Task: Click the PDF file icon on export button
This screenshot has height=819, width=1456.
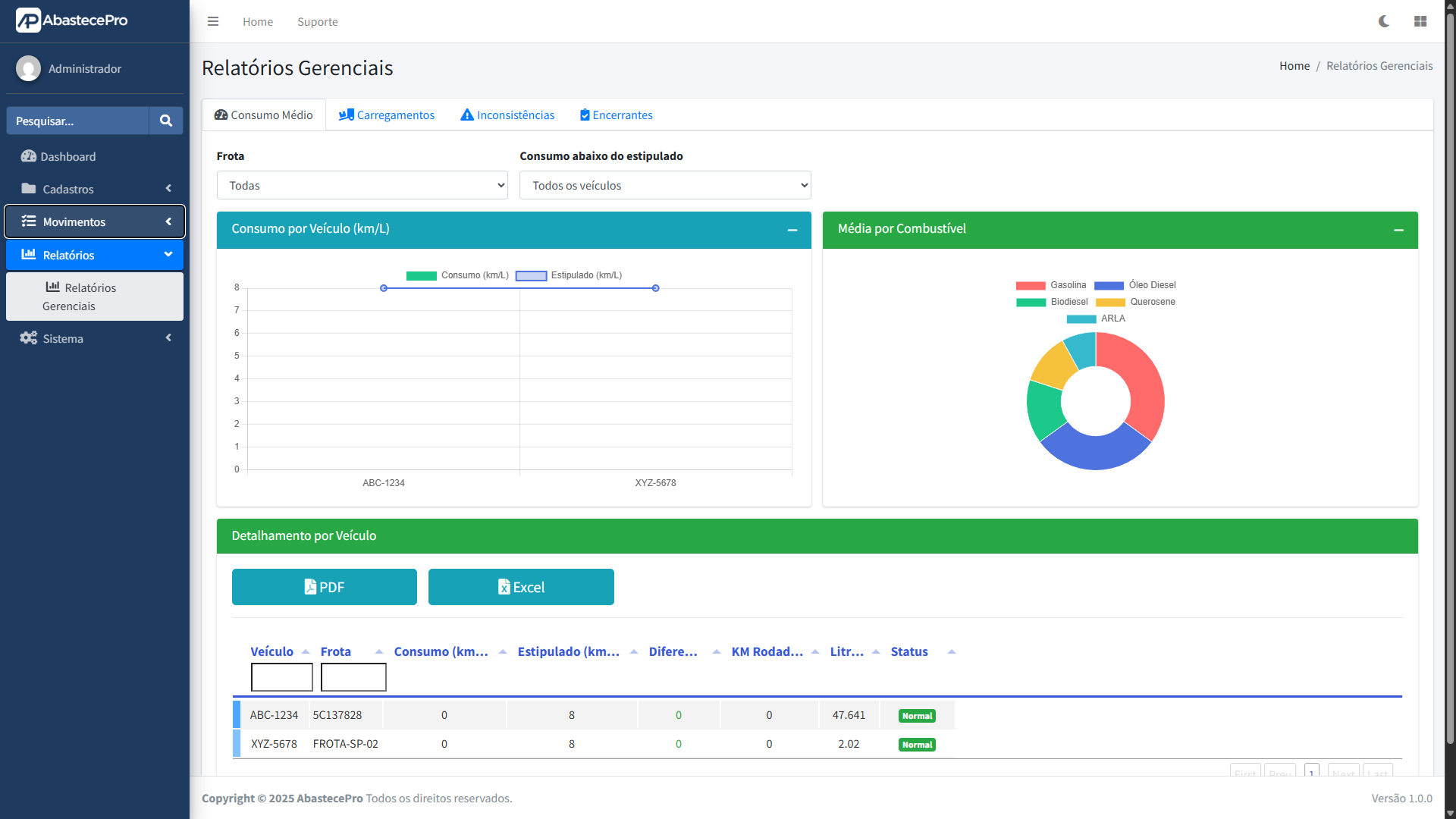Action: point(310,587)
